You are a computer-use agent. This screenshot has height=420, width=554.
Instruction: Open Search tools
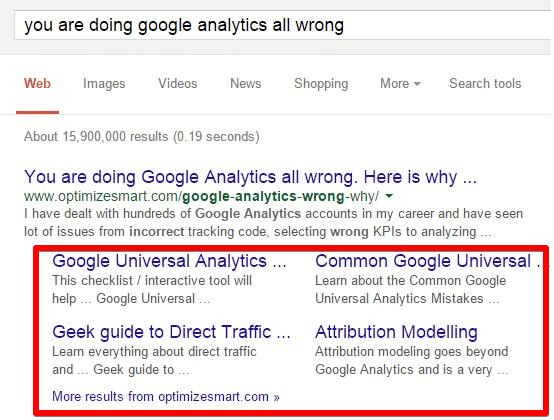485,84
